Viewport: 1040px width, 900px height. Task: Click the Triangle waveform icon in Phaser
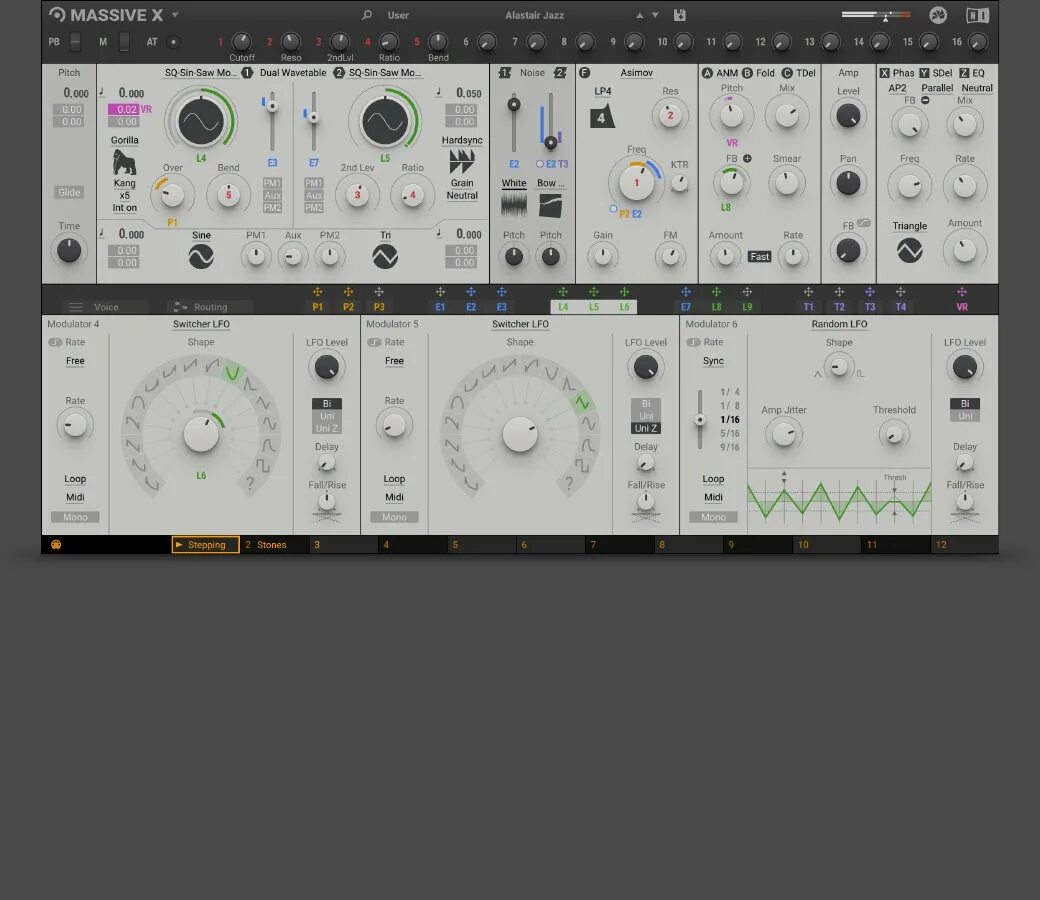pyautogui.click(x=909, y=251)
